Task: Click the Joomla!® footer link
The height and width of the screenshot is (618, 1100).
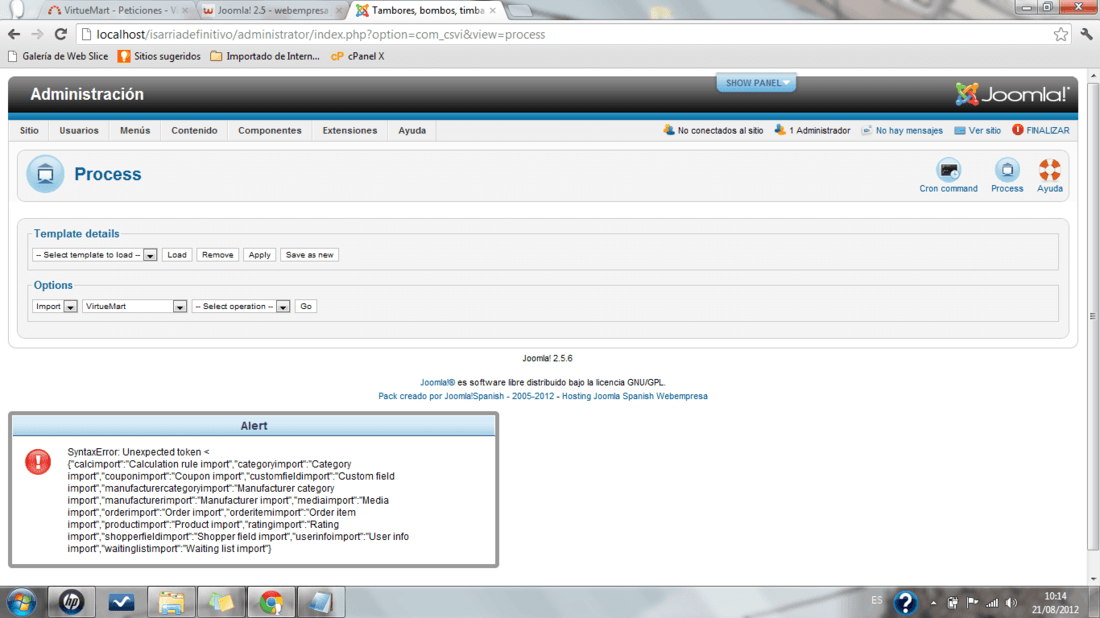Action: tap(437, 383)
